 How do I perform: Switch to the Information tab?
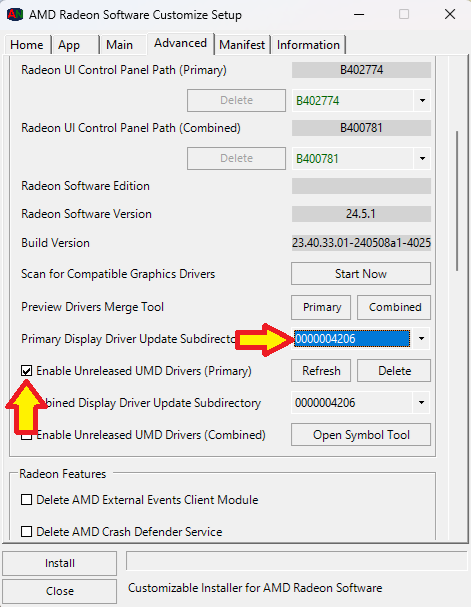[x=308, y=45]
